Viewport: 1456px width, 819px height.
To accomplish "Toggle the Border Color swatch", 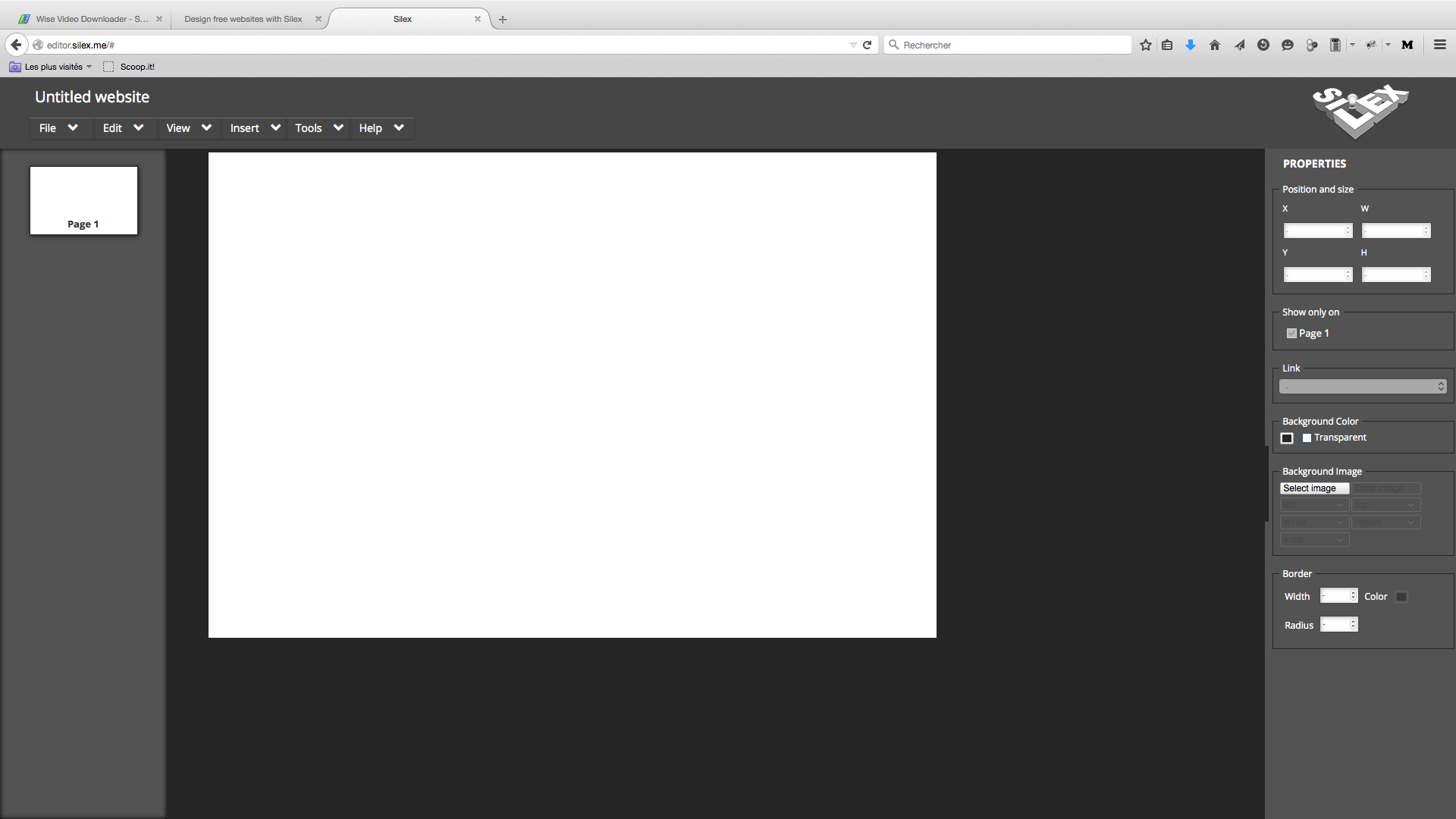I will coord(1401,595).
